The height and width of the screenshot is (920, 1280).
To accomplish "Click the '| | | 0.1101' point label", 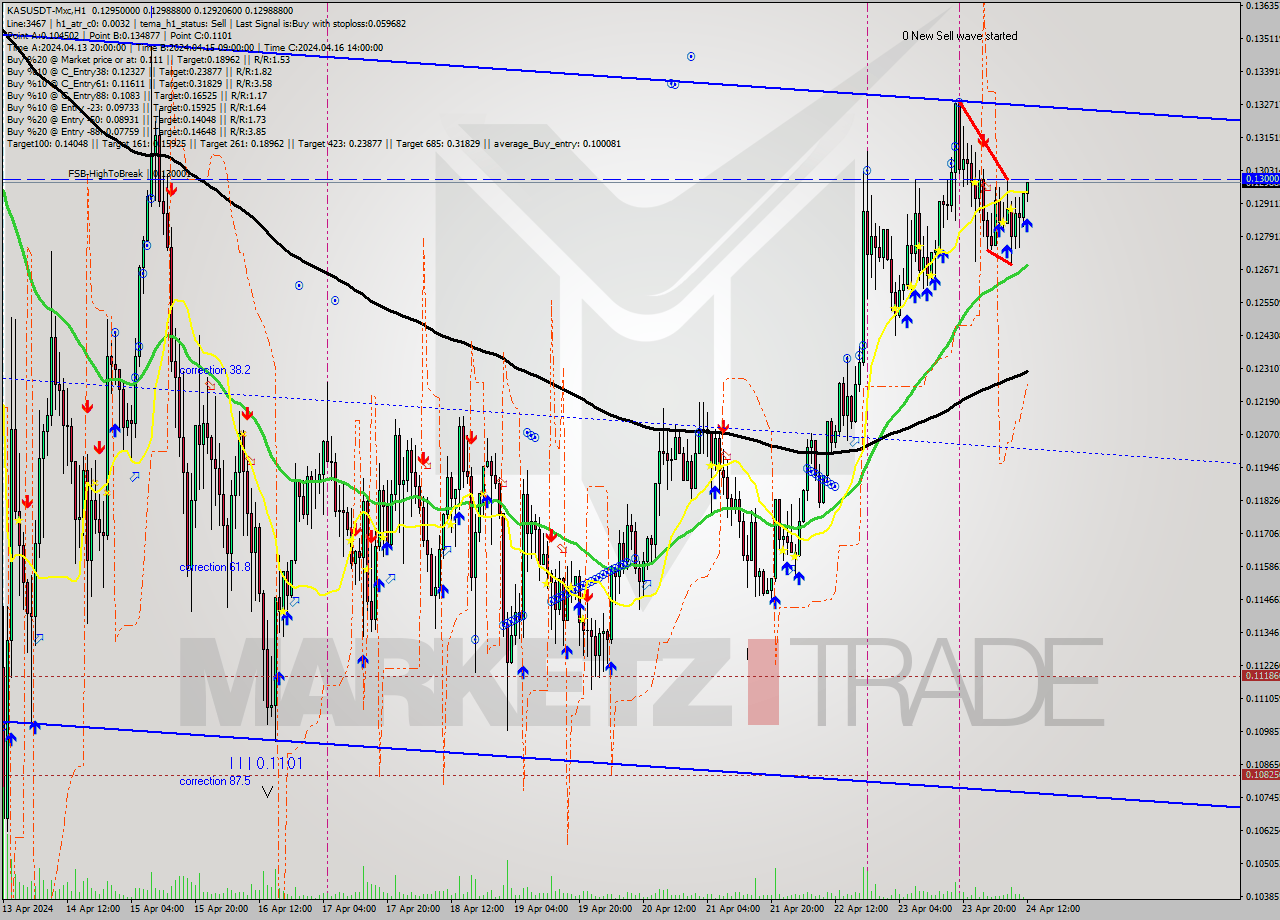I will click(266, 763).
